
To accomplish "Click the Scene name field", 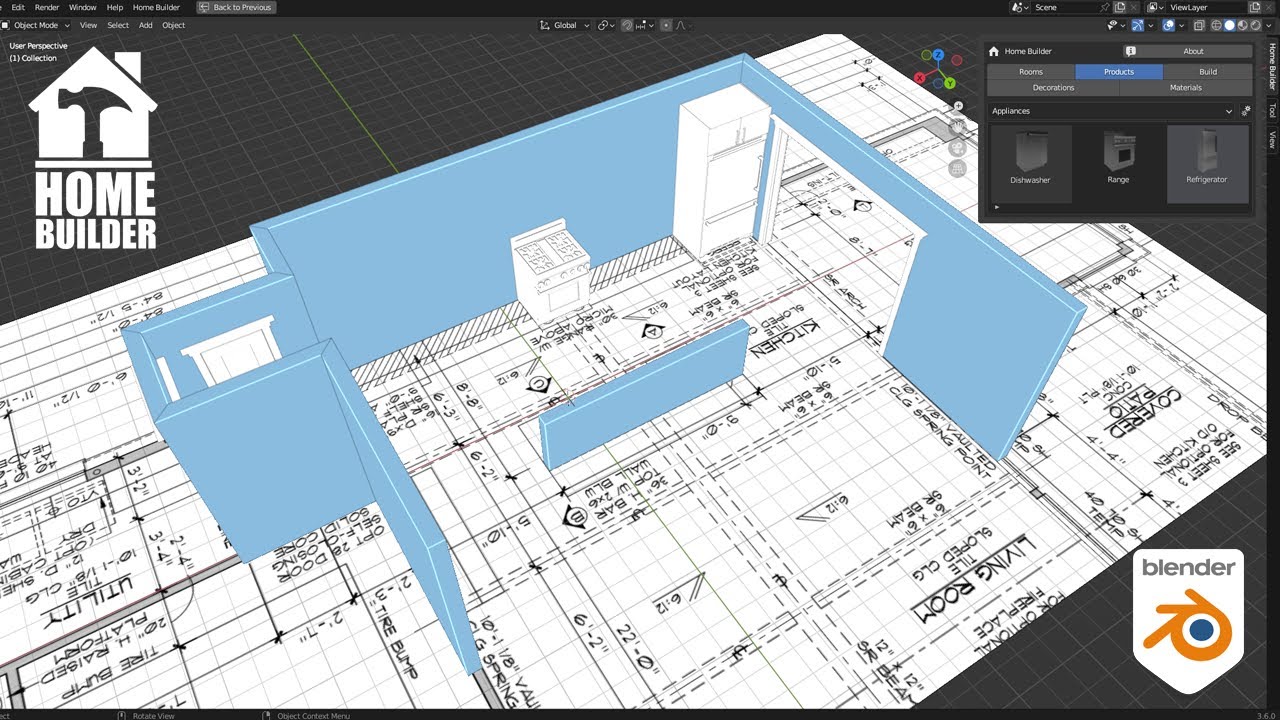I will point(1063,7).
